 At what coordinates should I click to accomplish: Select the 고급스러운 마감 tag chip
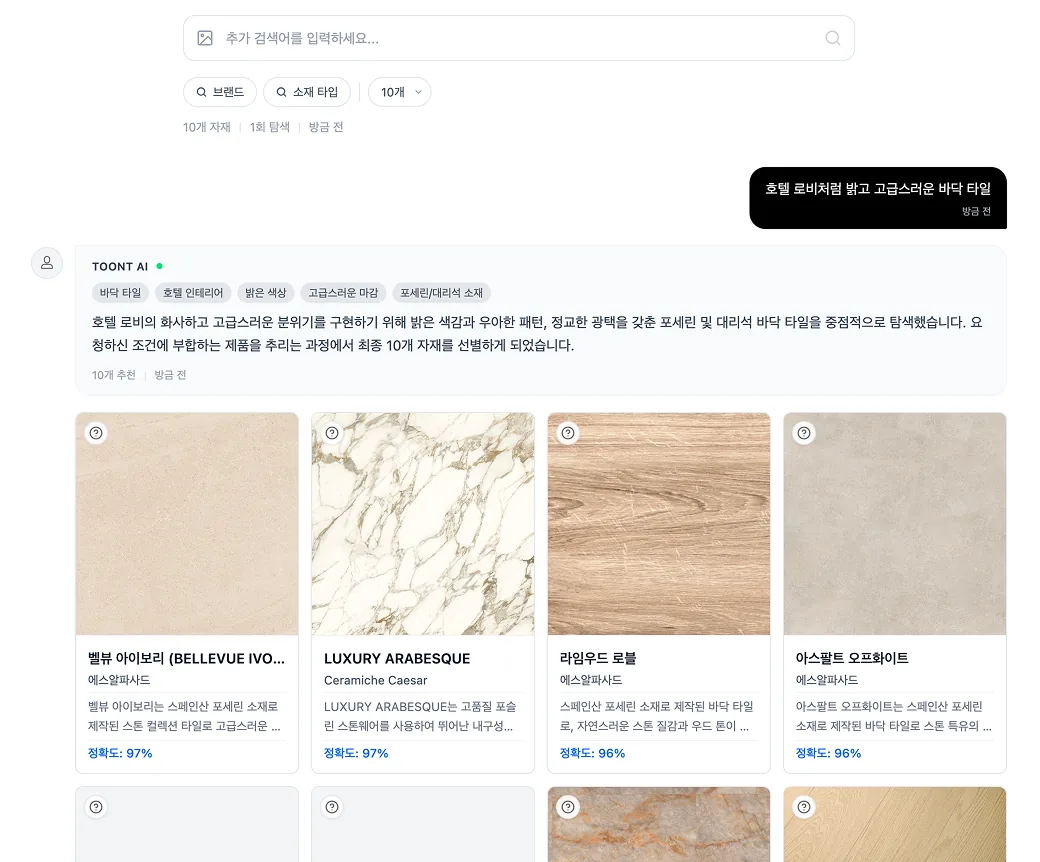point(343,292)
